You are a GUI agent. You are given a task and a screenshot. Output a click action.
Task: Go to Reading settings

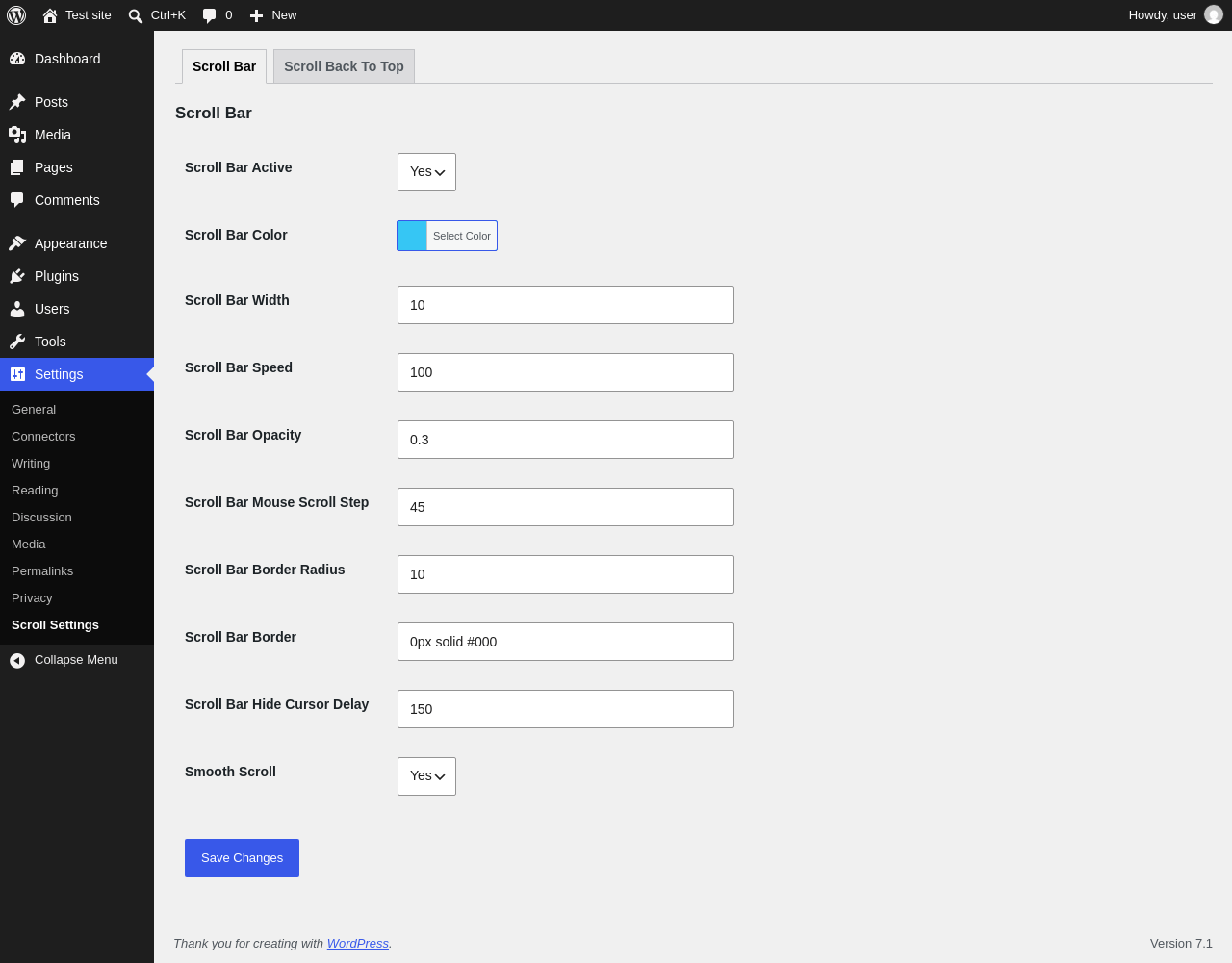tap(35, 491)
